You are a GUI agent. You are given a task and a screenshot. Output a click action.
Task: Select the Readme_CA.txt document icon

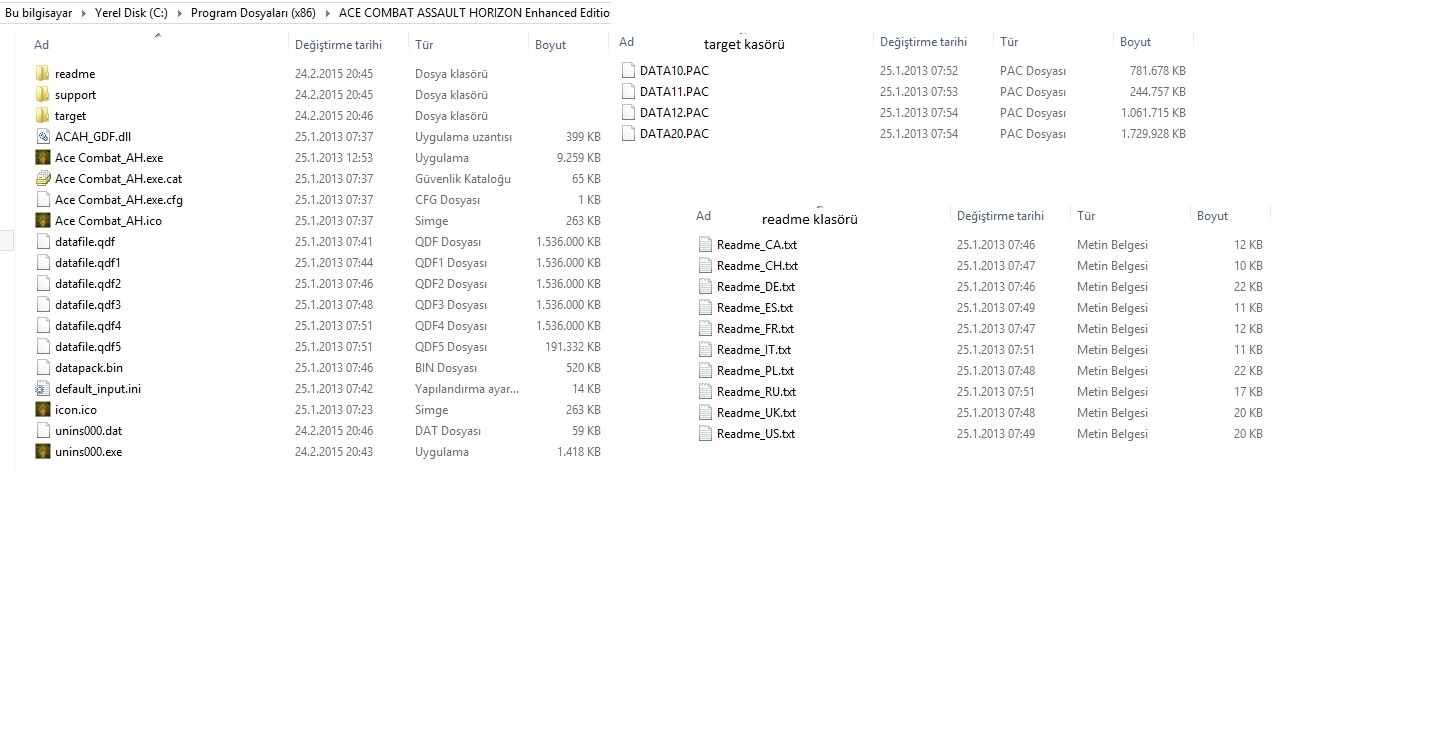705,244
